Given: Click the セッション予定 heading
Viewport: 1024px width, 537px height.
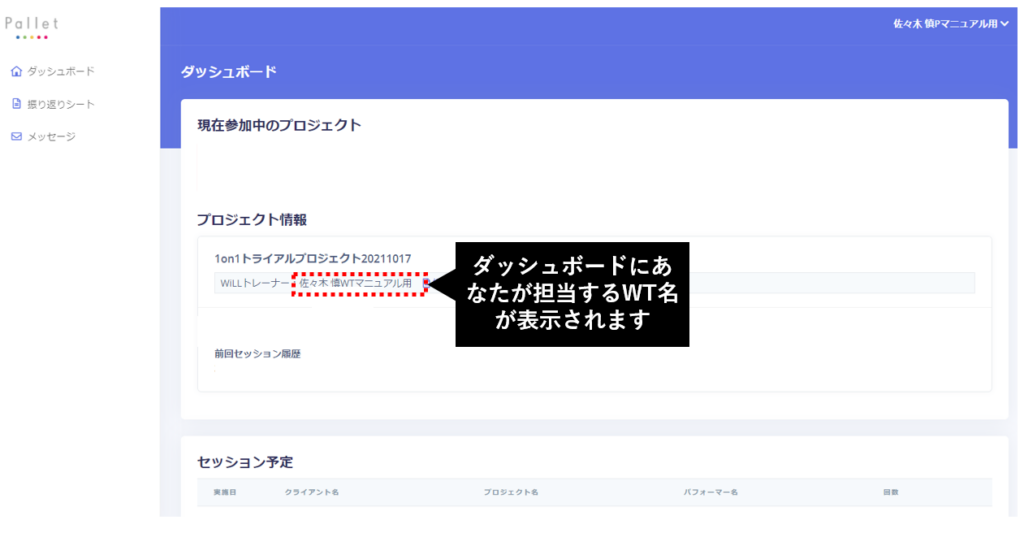Looking at the screenshot, I should tap(245, 462).
